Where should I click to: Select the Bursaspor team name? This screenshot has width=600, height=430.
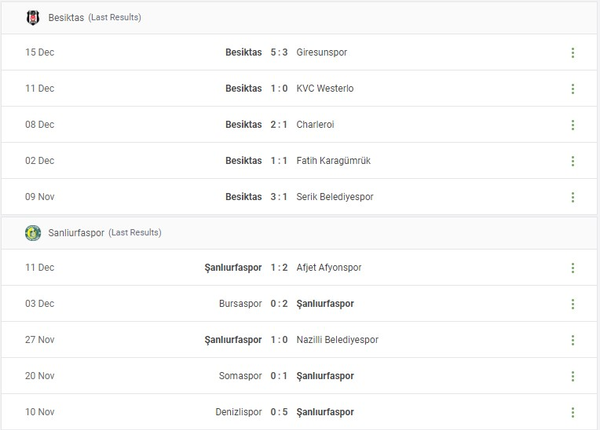click(x=240, y=304)
